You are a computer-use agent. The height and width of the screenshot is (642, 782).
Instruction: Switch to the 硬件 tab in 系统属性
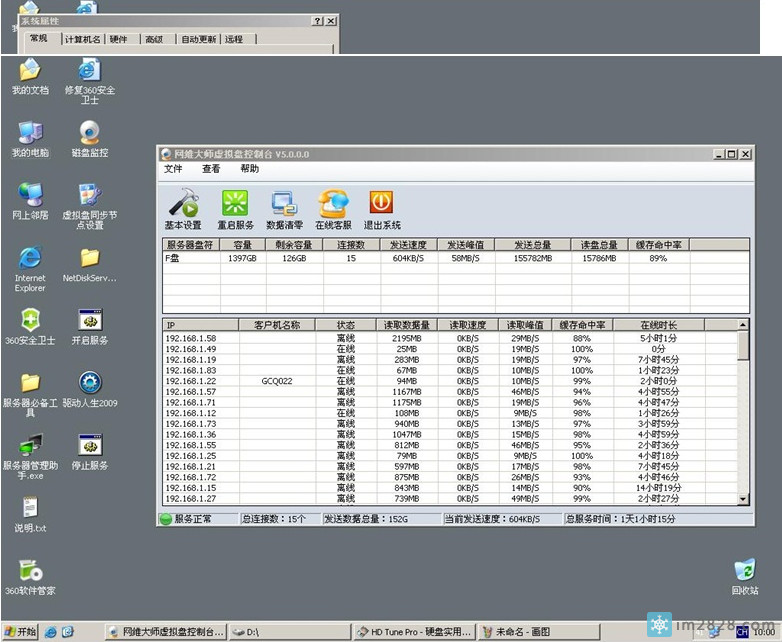pos(118,39)
